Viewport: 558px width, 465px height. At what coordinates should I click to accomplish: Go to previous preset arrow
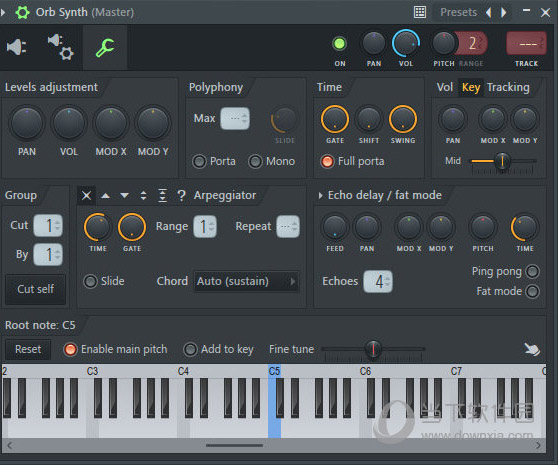489,12
